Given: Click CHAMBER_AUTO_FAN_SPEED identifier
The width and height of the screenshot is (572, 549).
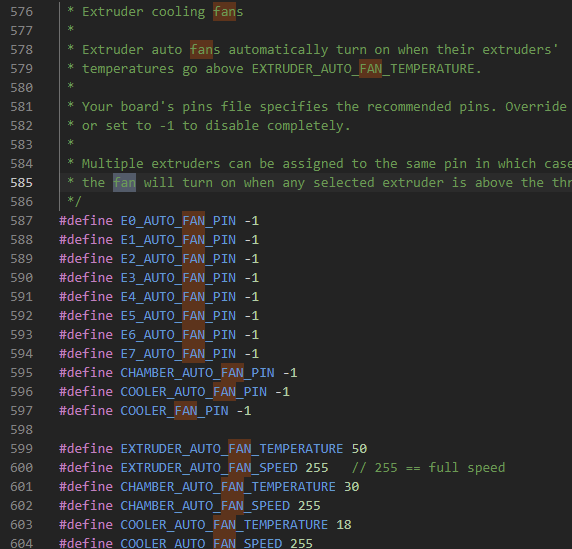Looking at the screenshot, I should [x=205, y=505].
